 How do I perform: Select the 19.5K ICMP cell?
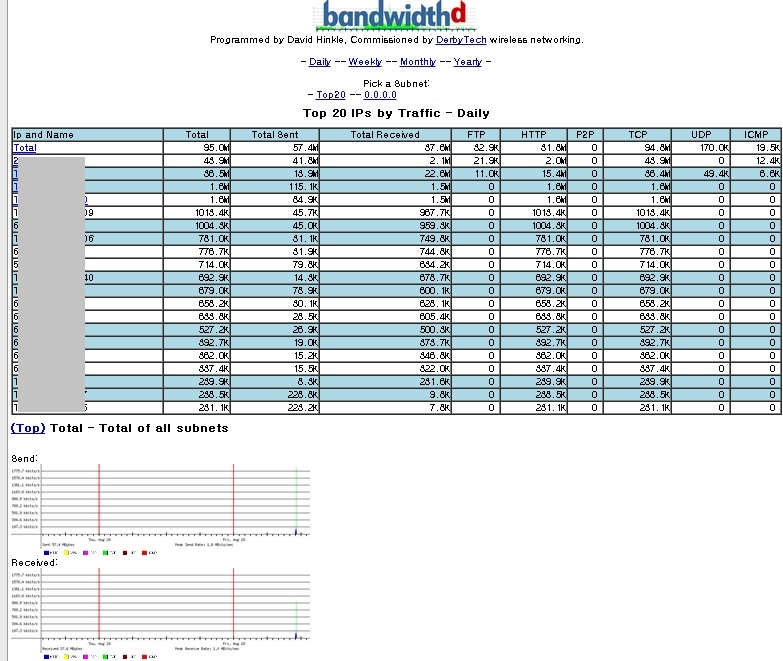[756, 148]
